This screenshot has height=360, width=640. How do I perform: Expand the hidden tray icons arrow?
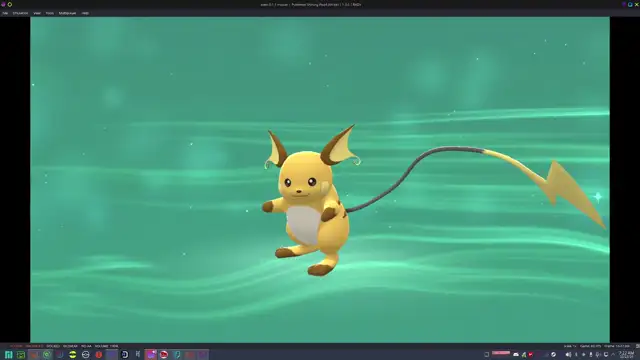613,355
